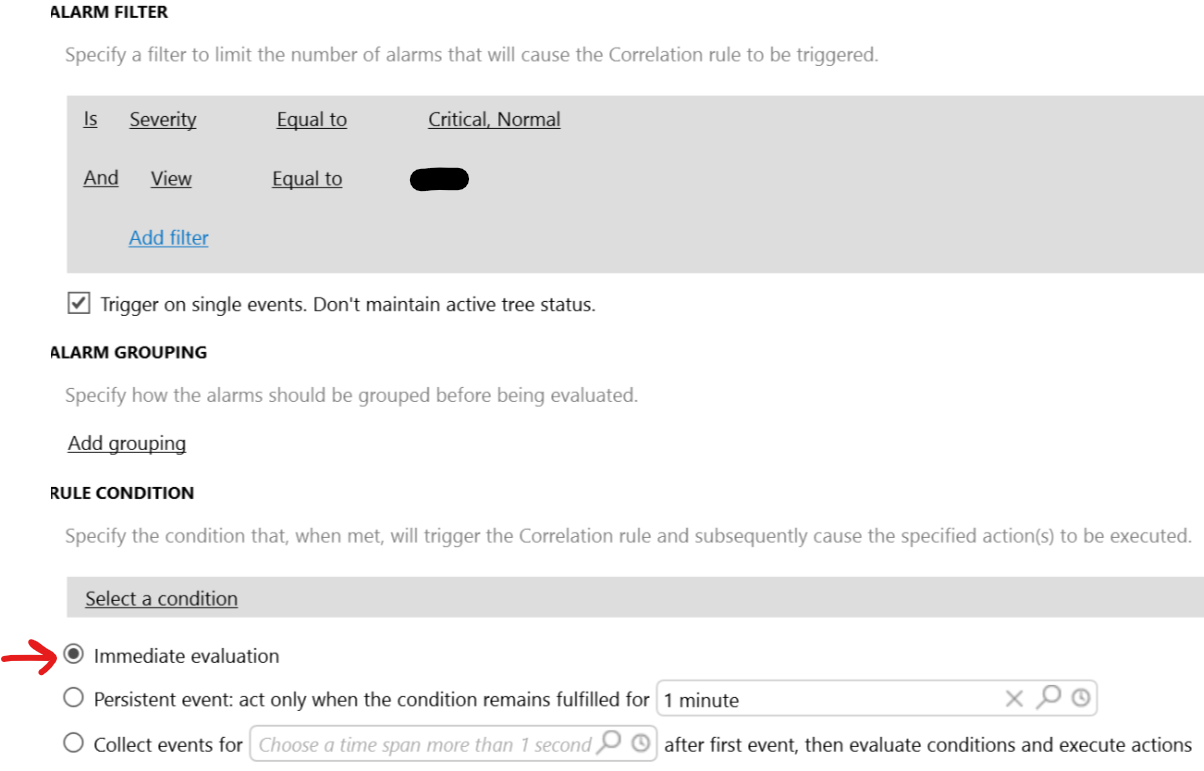Screen dimensions: 1204x771
Task: Open clock icon in Collect events time field
Action: 641,743
